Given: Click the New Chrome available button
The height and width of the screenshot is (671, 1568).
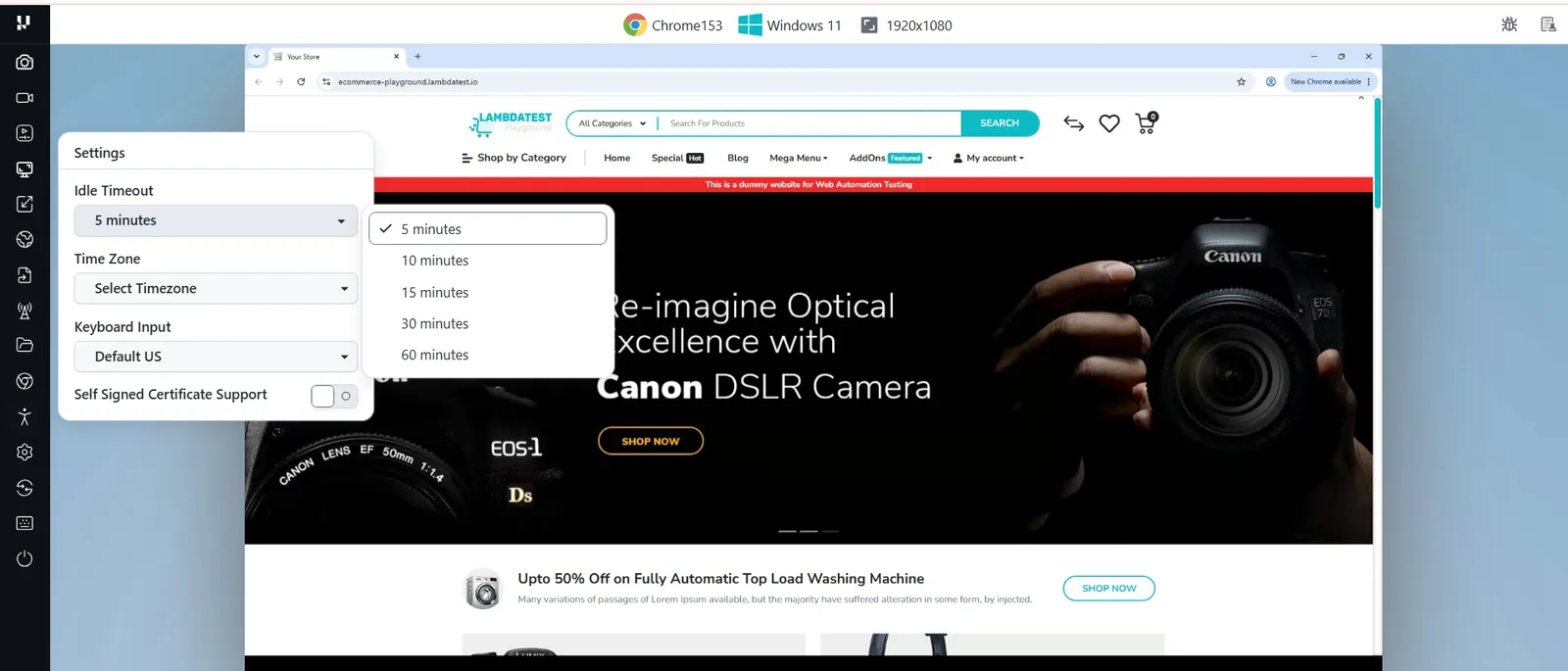Looking at the screenshot, I should pos(1331,81).
